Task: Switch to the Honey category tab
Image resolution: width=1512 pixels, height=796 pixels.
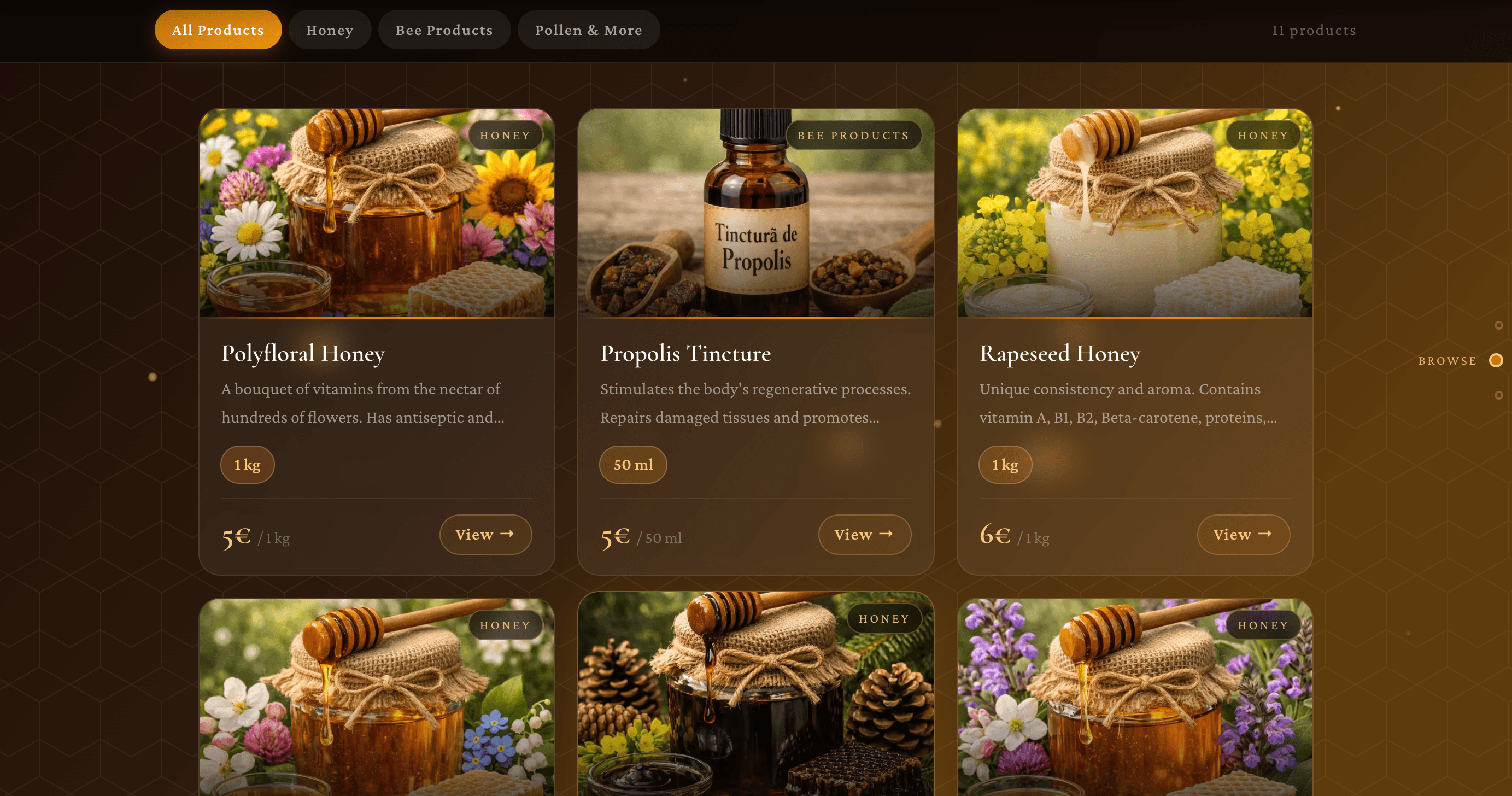Action: click(x=329, y=30)
